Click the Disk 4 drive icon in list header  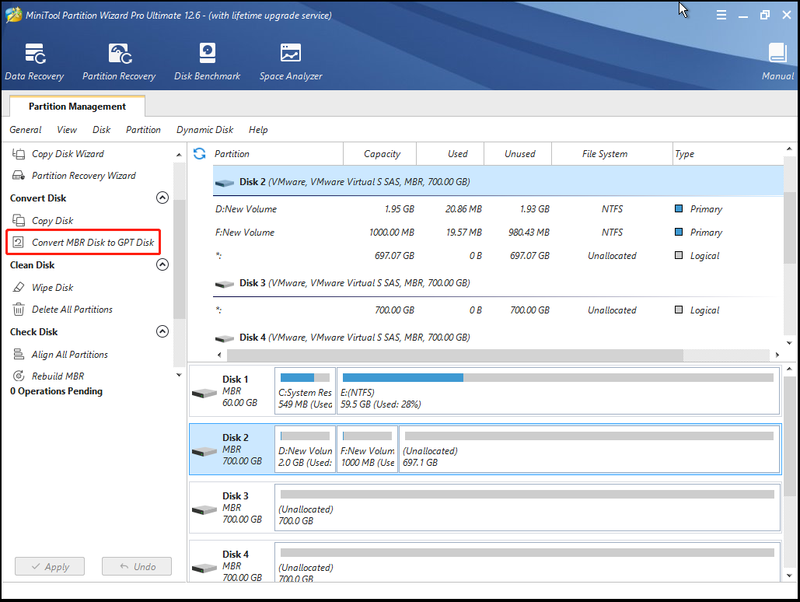point(224,338)
